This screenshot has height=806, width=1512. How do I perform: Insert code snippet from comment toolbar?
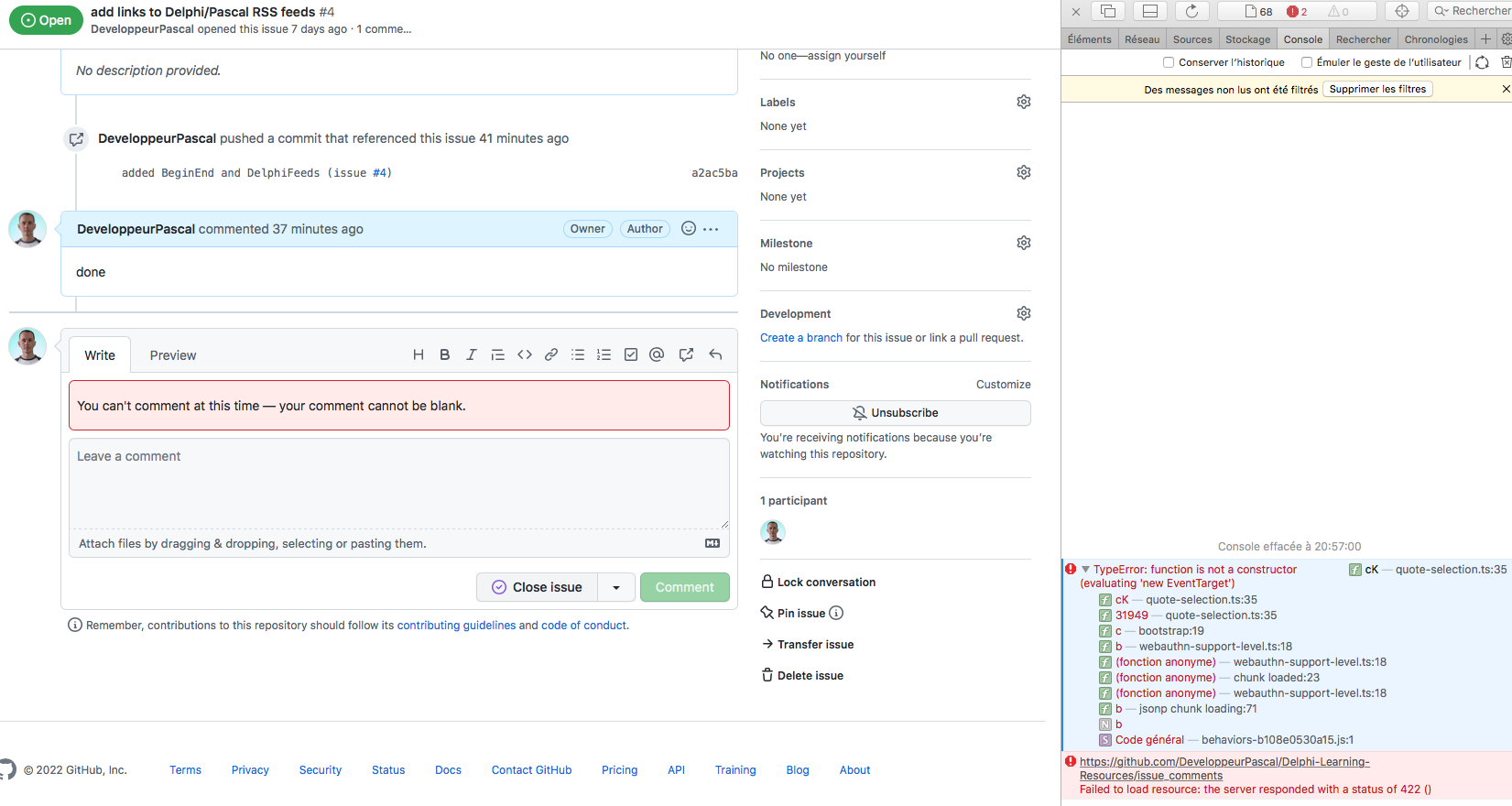[x=525, y=355]
